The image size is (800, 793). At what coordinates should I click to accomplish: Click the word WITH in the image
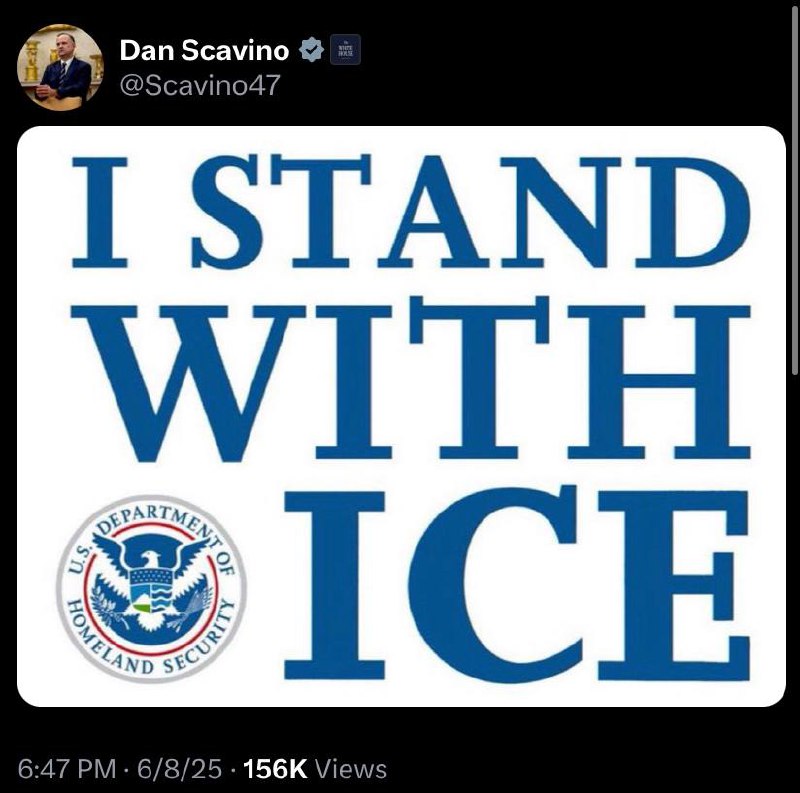click(410, 378)
